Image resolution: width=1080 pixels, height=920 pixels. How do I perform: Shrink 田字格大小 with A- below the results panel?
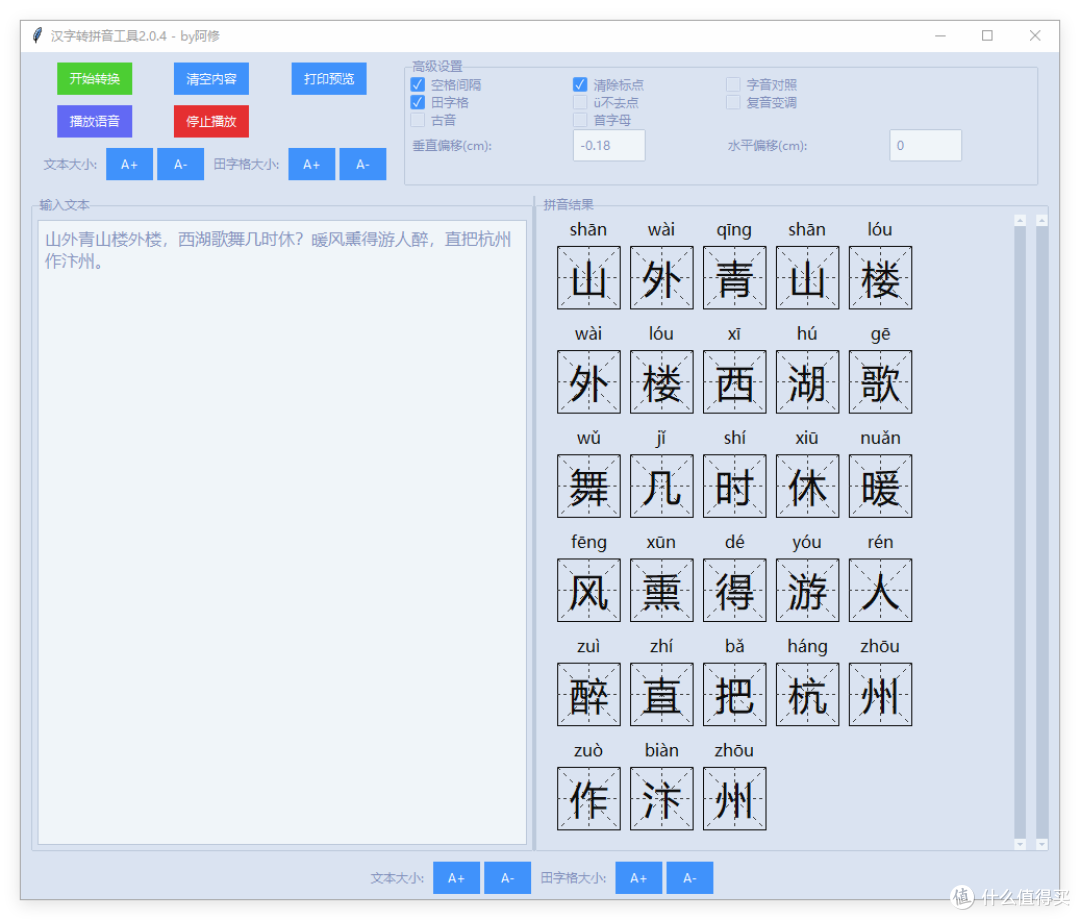(x=689, y=878)
